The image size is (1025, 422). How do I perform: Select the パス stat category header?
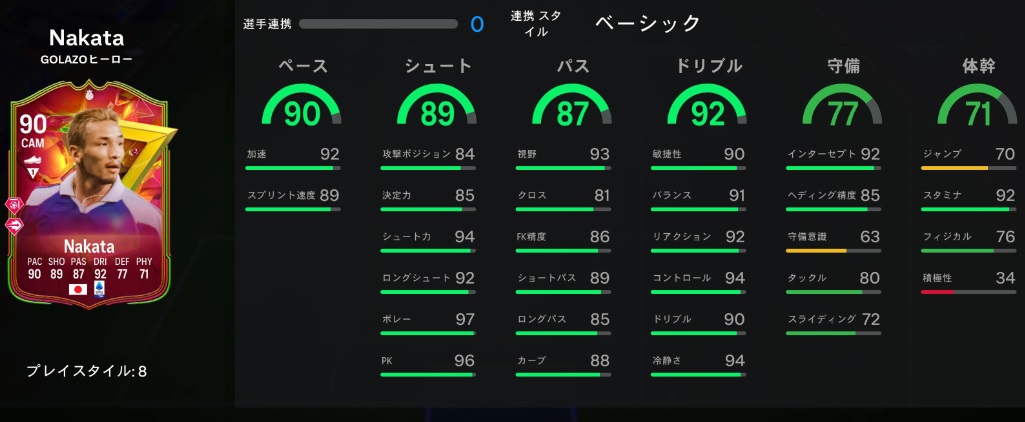click(x=572, y=66)
